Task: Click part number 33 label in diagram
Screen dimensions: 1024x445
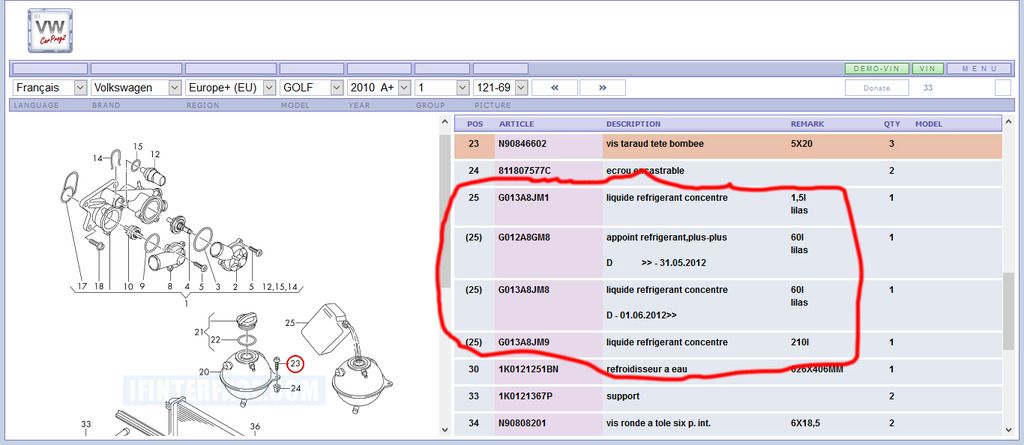Action: [x=86, y=424]
